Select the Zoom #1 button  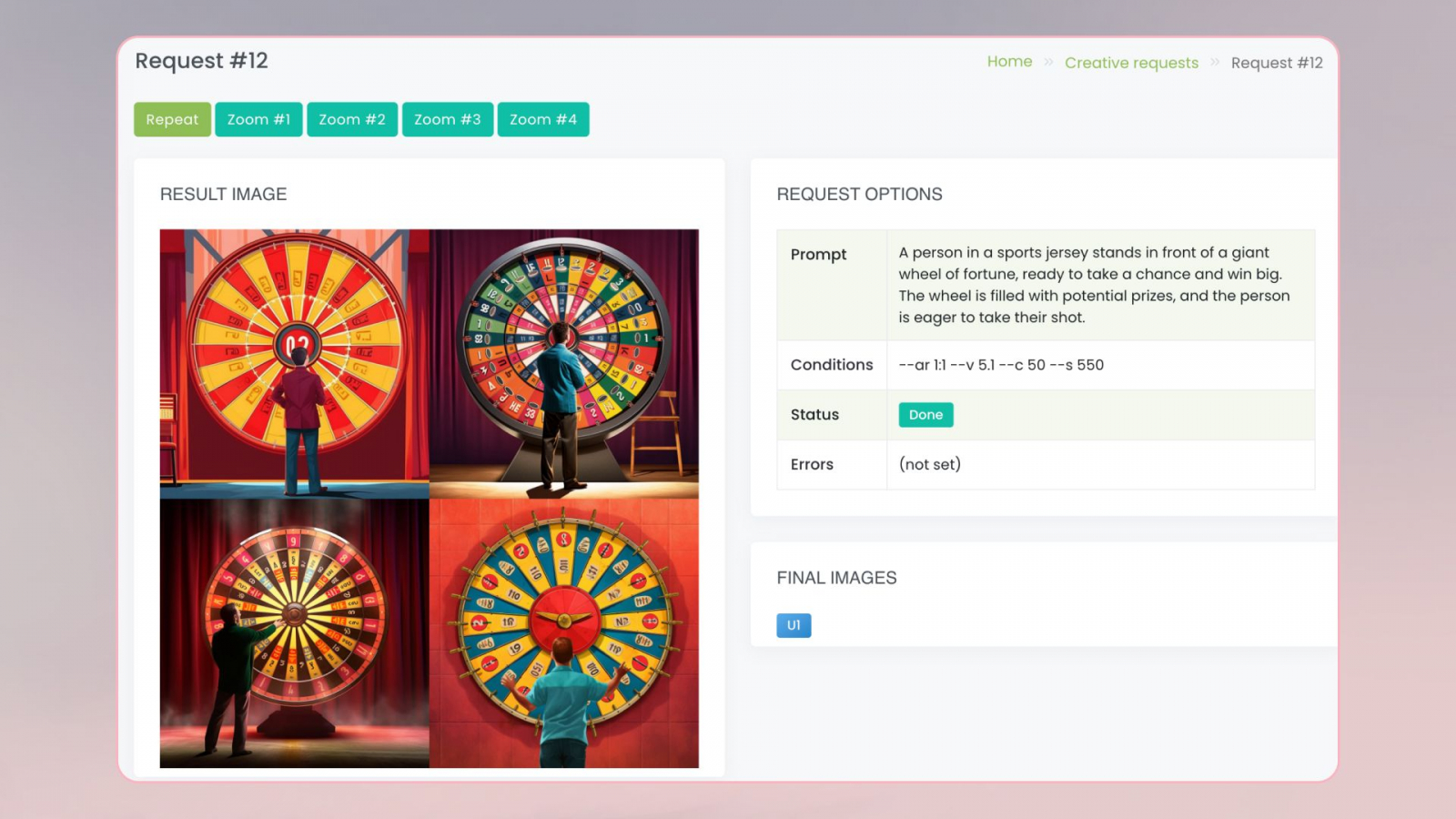pos(258,119)
